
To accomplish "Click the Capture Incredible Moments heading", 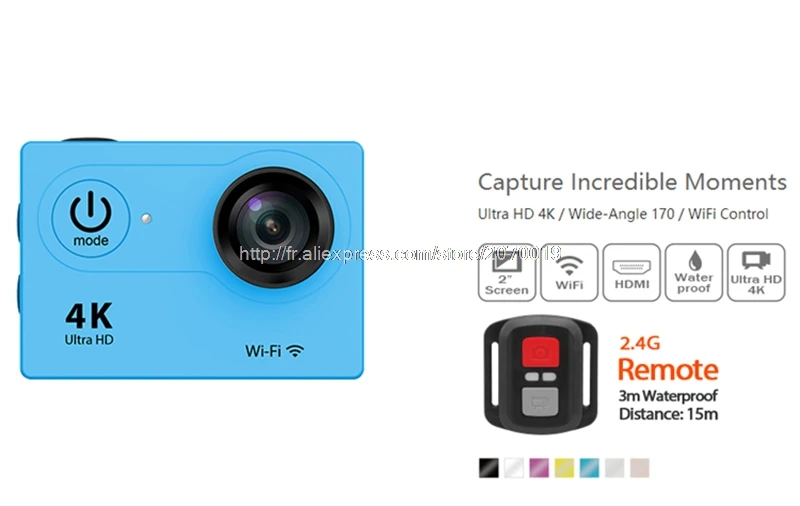I will click(632, 182).
